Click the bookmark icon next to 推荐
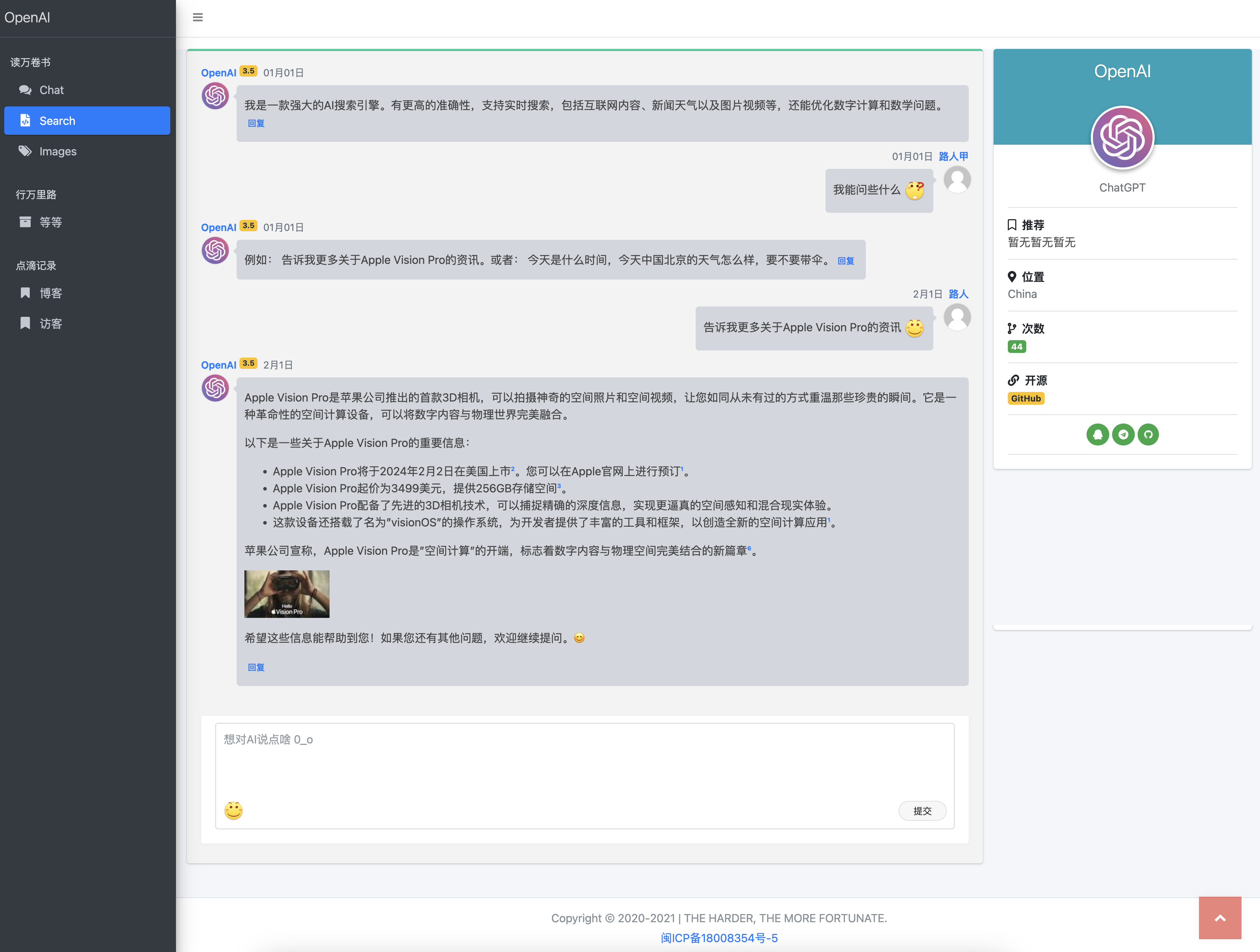 (x=1012, y=225)
